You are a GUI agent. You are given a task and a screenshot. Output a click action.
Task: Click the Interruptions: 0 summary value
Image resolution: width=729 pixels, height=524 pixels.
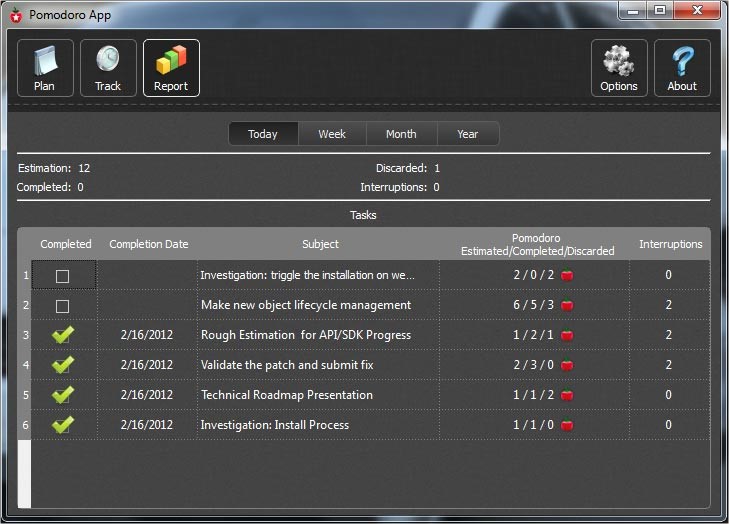point(436,187)
